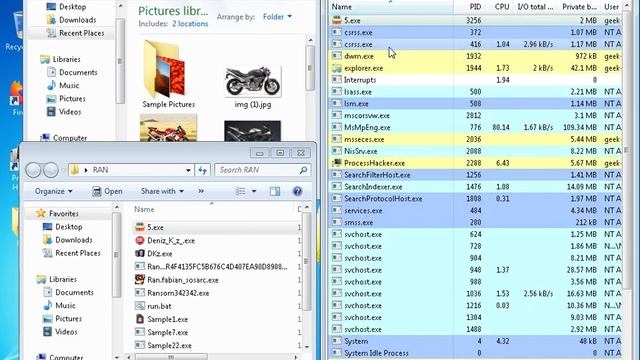Viewport: 640px width, 360px height.
Task: Select the smss.exe process row
Action: pos(475,222)
